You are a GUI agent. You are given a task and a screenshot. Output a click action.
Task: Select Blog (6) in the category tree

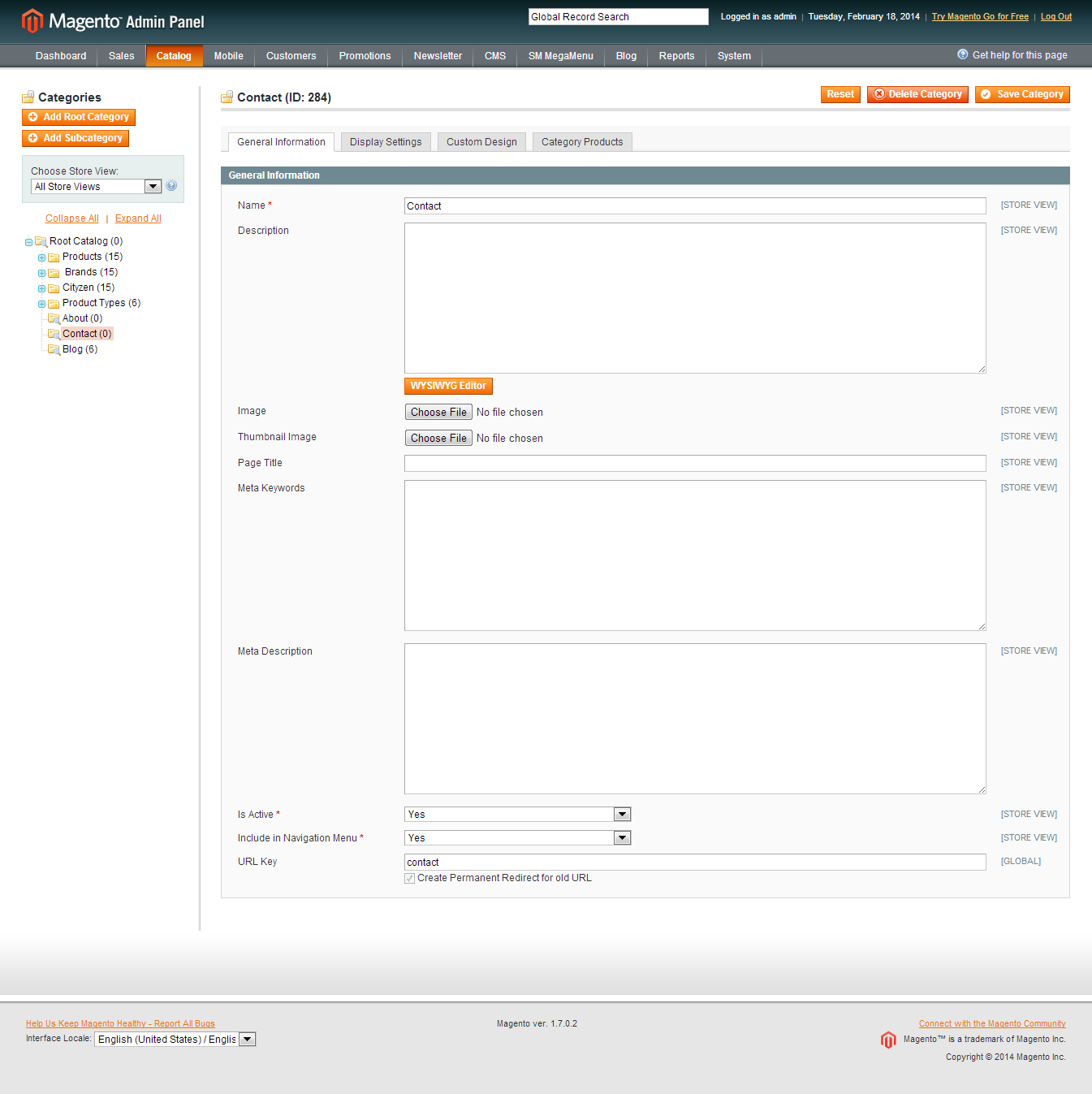coord(80,349)
